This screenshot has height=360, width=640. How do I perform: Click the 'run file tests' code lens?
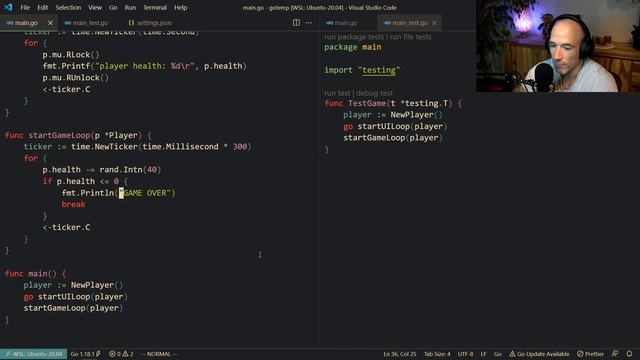point(410,37)
